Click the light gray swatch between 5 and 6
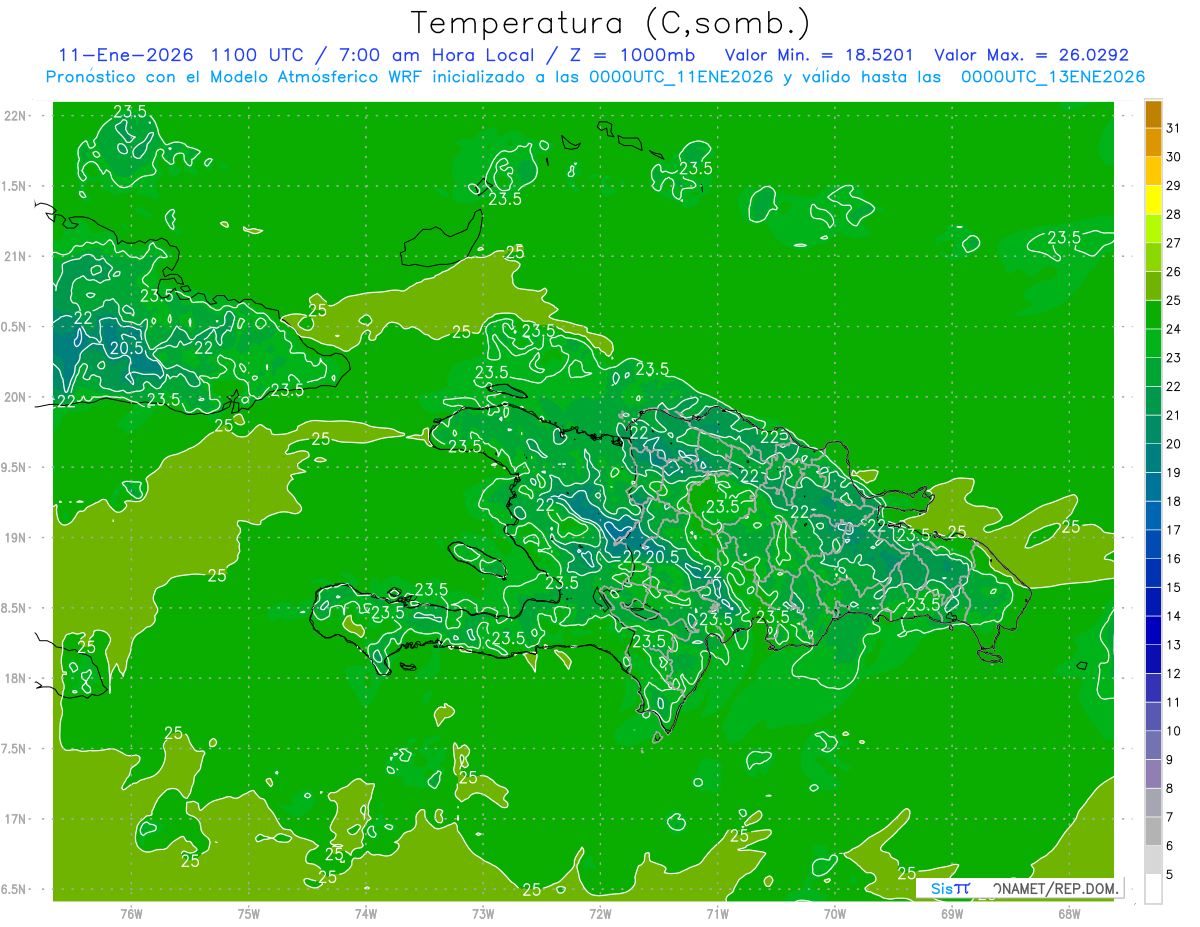This screenshot has height=927, width=1200. click(1153, 861)
